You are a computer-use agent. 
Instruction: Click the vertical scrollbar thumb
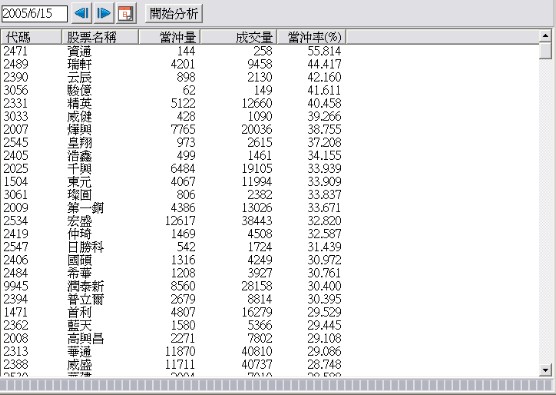[545, 50]
